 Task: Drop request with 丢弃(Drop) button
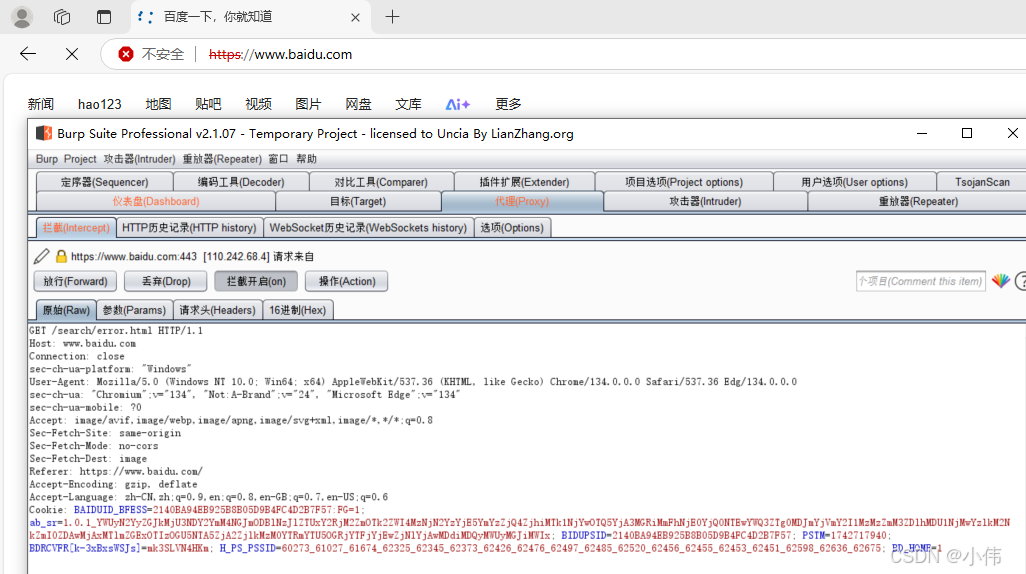(x=166, y=281)
